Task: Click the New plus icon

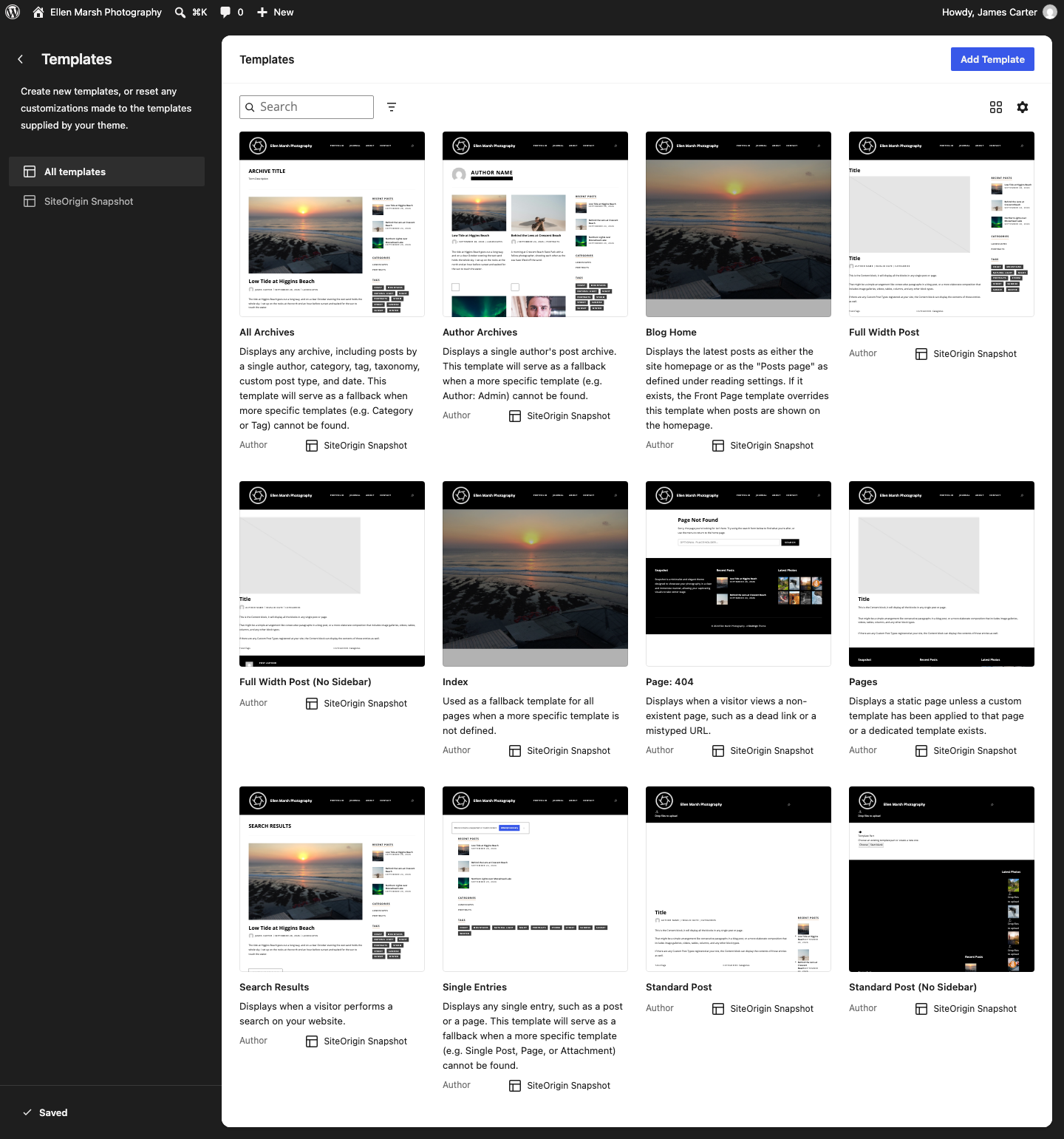Action: tap(262, 13)
